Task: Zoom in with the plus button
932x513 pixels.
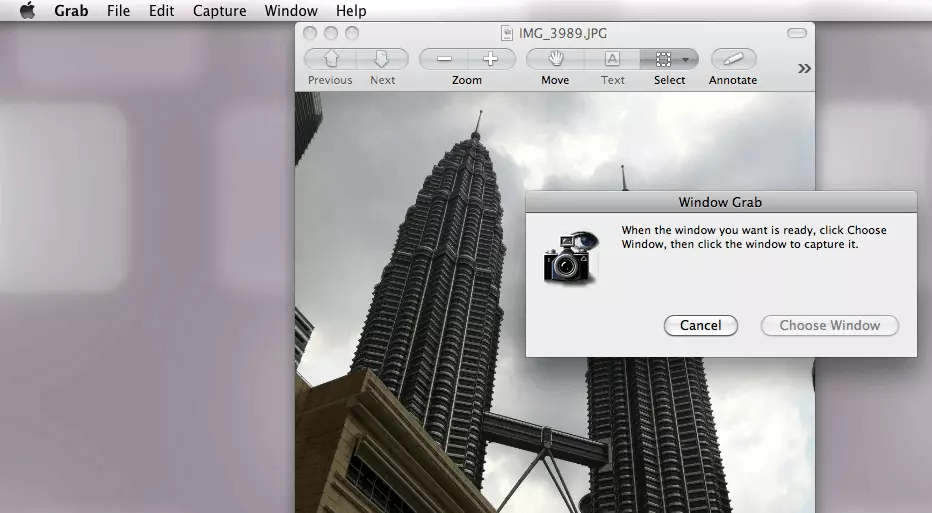Action: coord(491,59)
